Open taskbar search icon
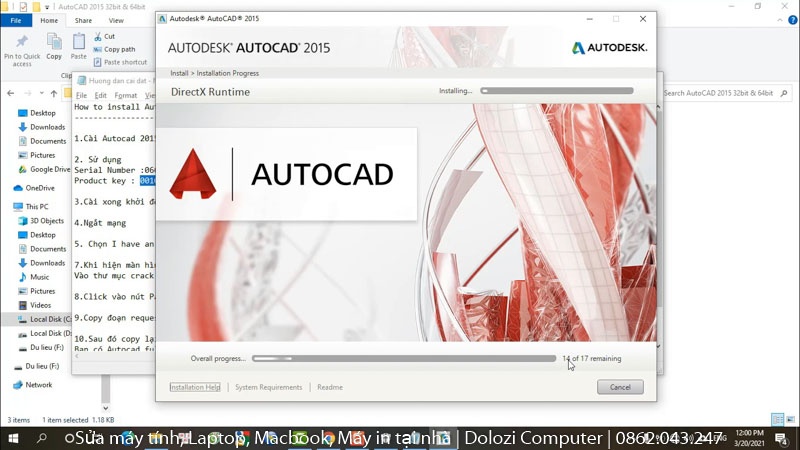Viewport: 800px width, 450px height. click(41, 438)
